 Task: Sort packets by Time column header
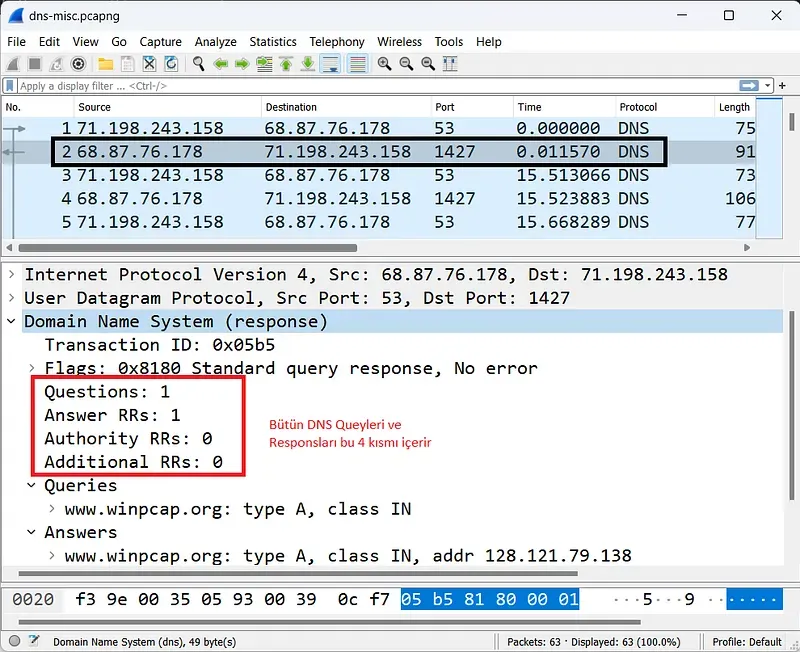564,107
